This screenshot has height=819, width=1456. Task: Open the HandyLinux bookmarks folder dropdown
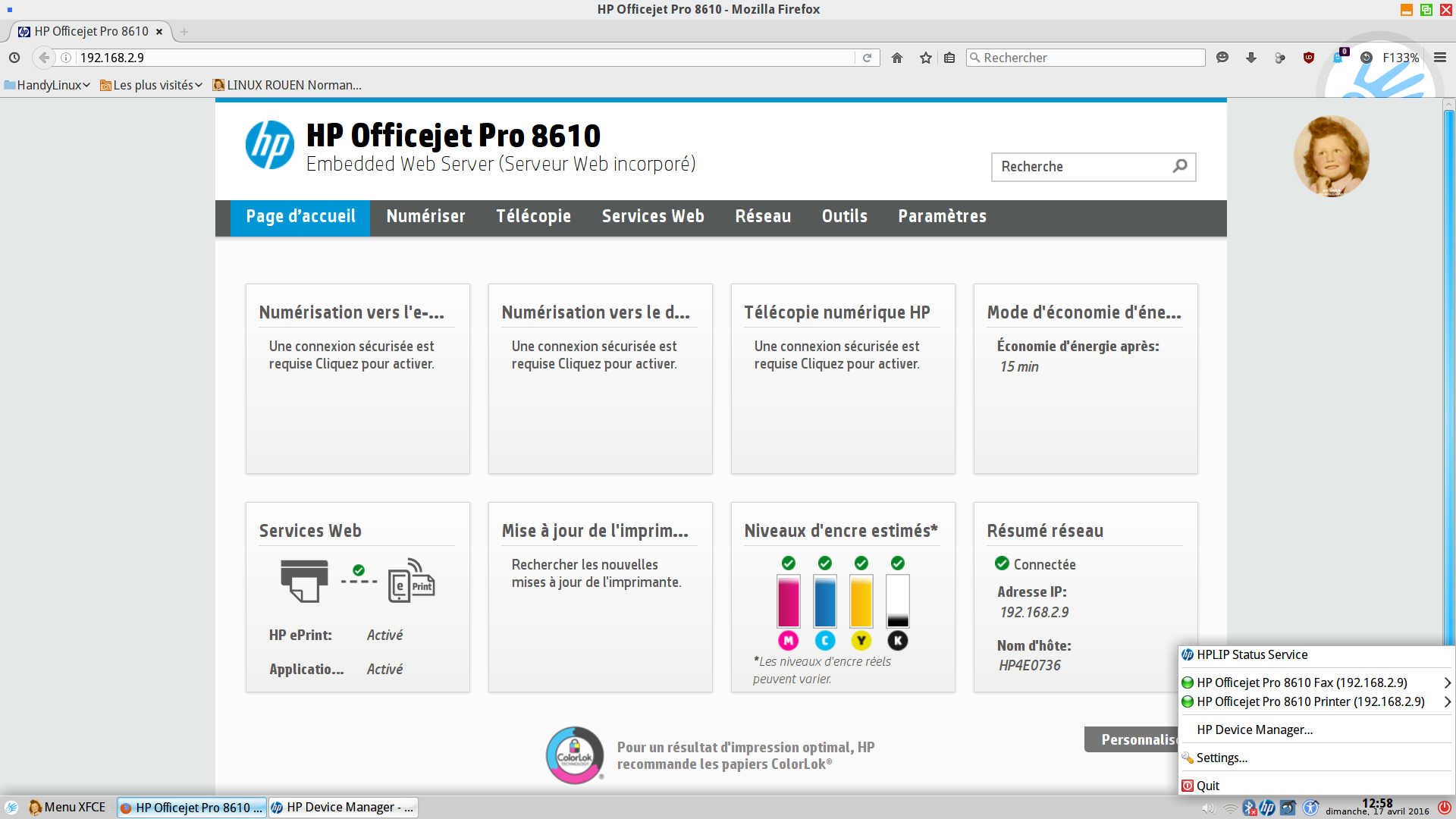click(x=47, y=85)
